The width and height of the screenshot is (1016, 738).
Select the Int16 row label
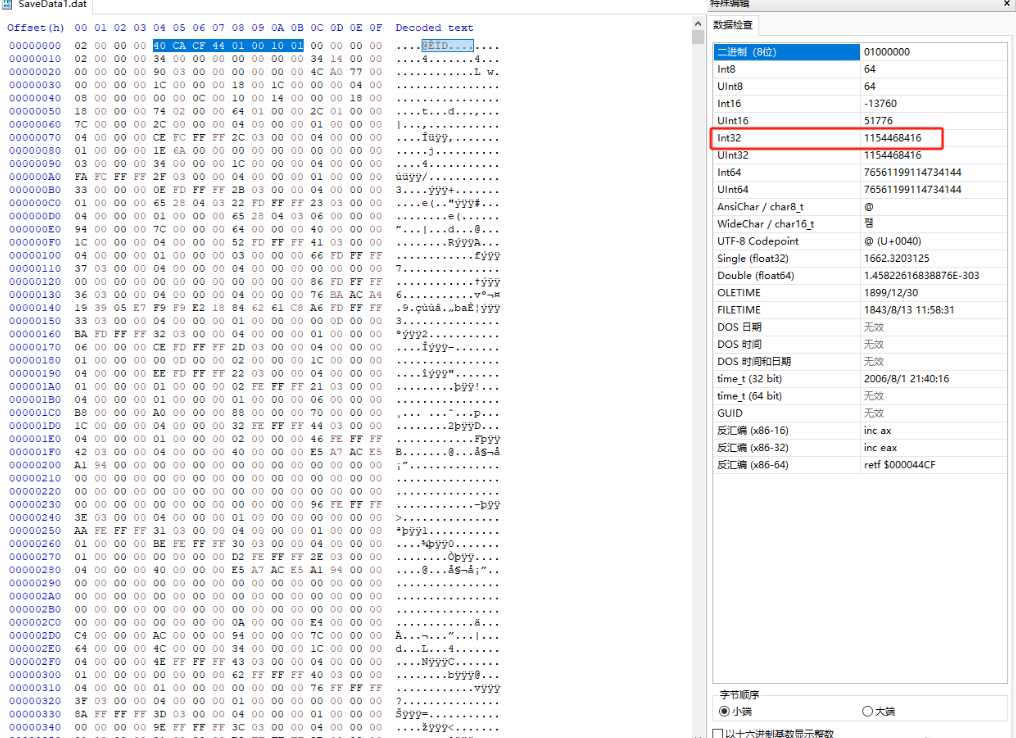729,104
